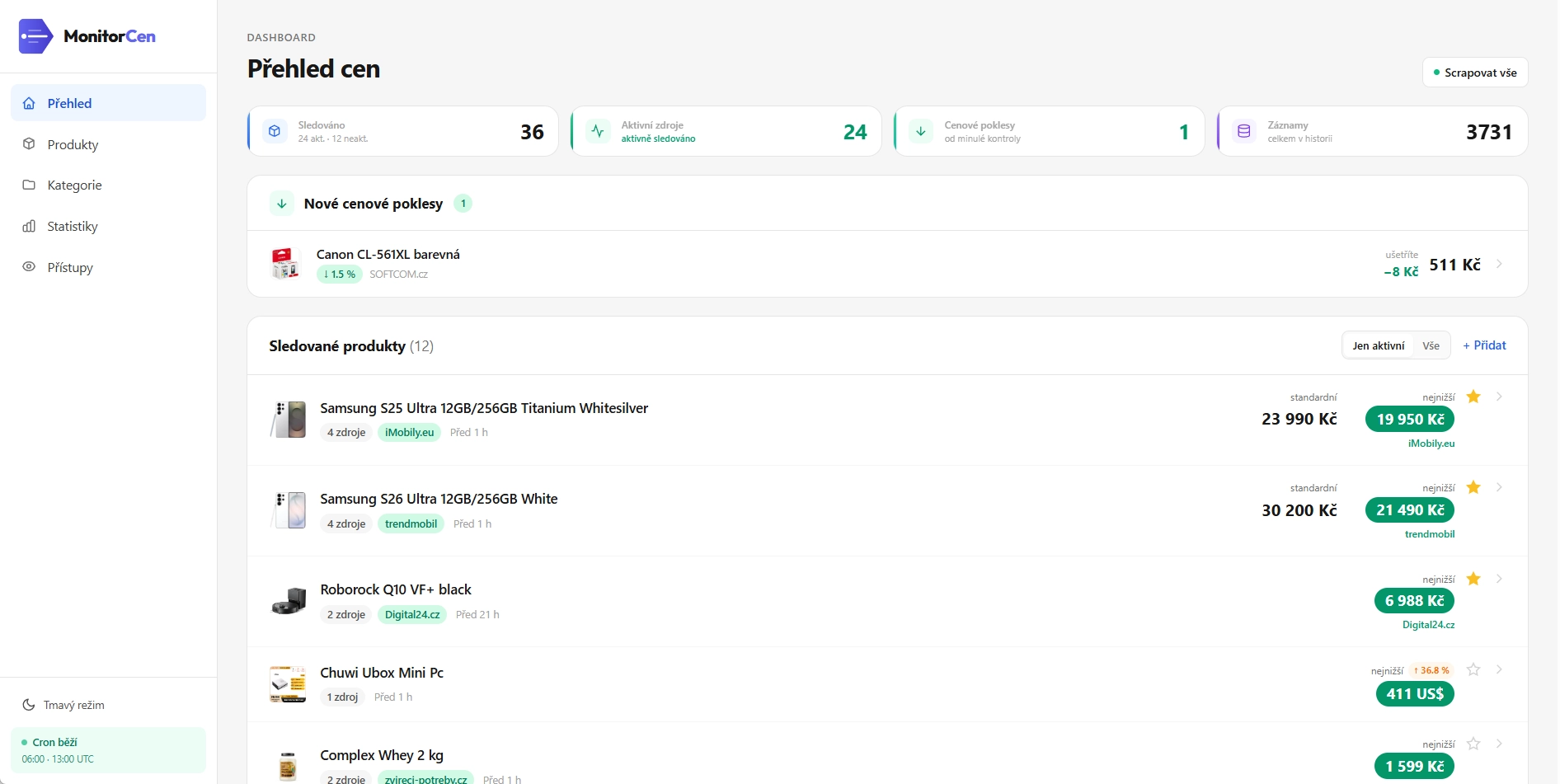
Task: Click the 411 US$ price badge
Action: pyautogui.click(x=1415, y=694)
